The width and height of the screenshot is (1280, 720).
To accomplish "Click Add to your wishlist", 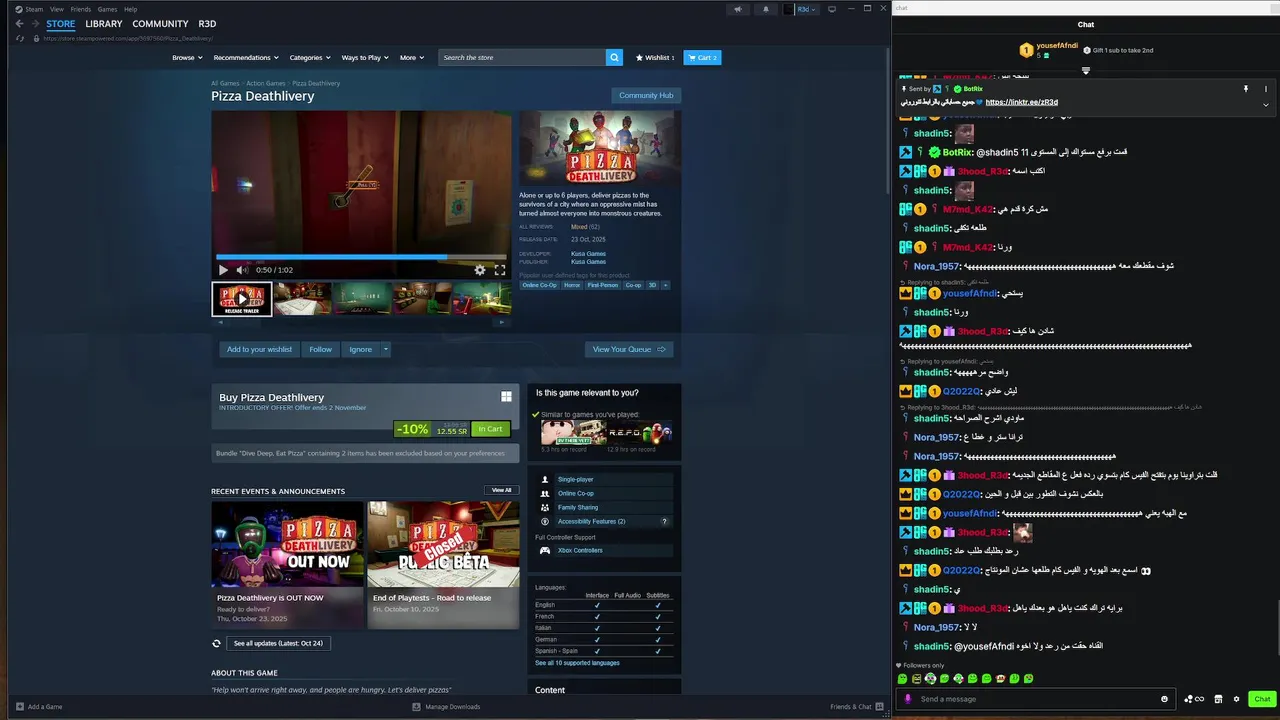I will pos(259,349).
